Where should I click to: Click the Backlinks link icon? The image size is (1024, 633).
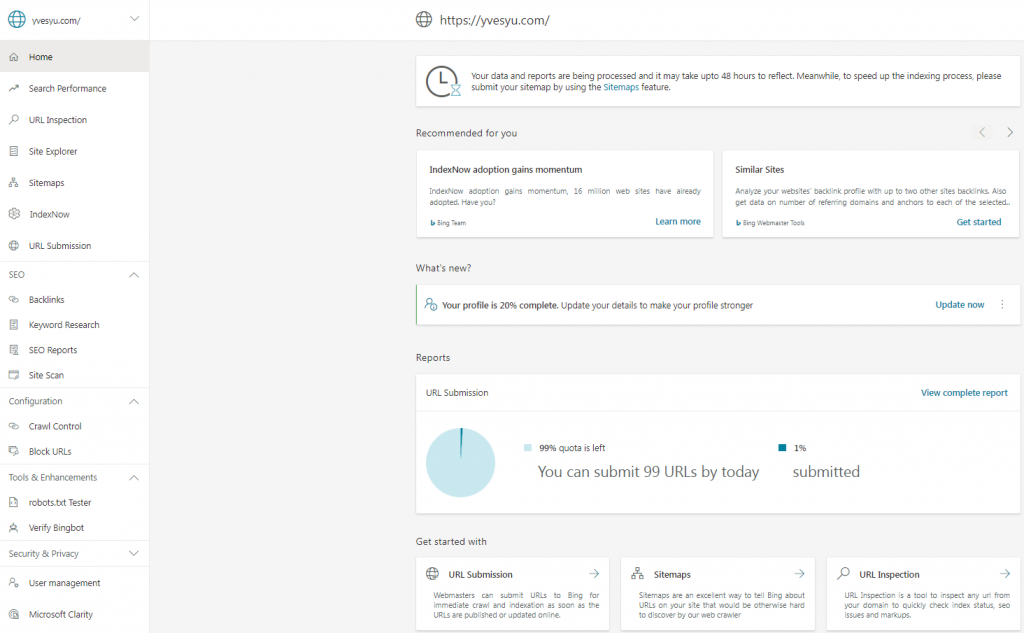point(14,299)
